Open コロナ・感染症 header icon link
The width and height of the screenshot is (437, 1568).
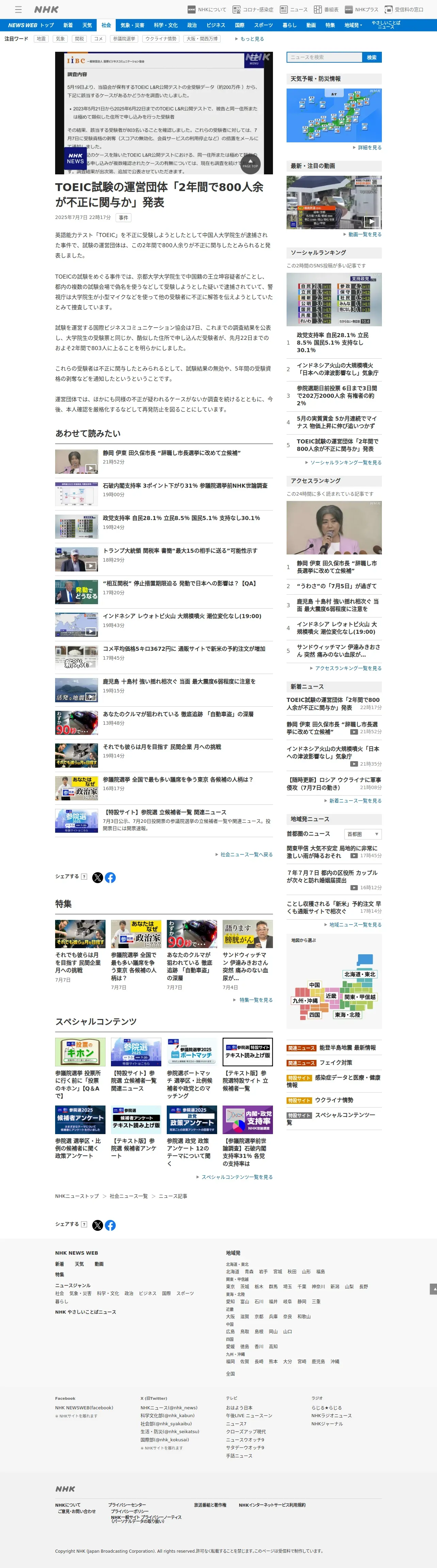click(x=254, y=10)
